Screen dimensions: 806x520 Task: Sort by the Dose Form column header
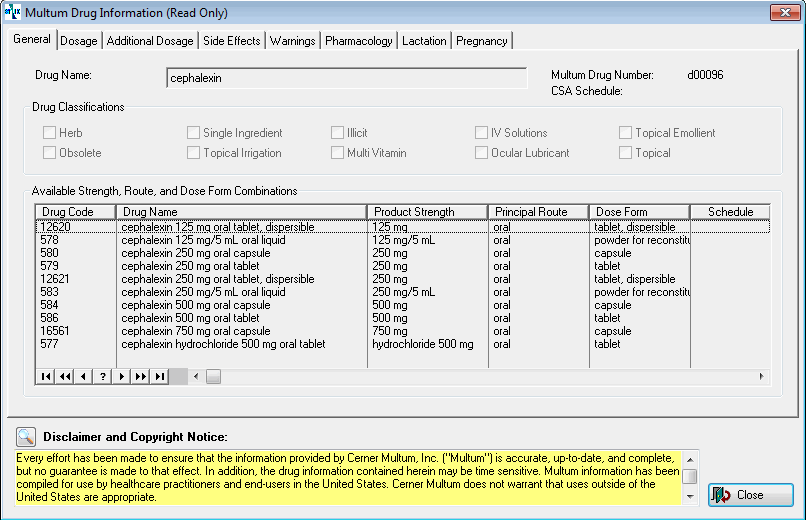pos(639,212)
